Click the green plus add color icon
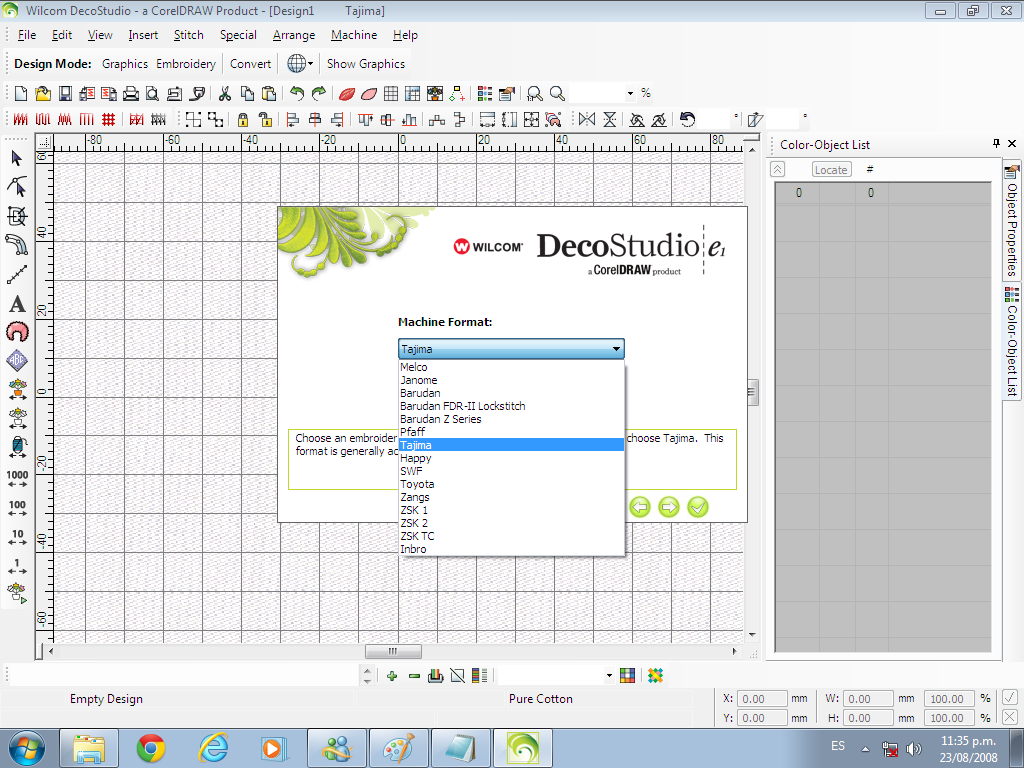The width and height of the screenshot is (1024, 768). [x=392, y=676]
